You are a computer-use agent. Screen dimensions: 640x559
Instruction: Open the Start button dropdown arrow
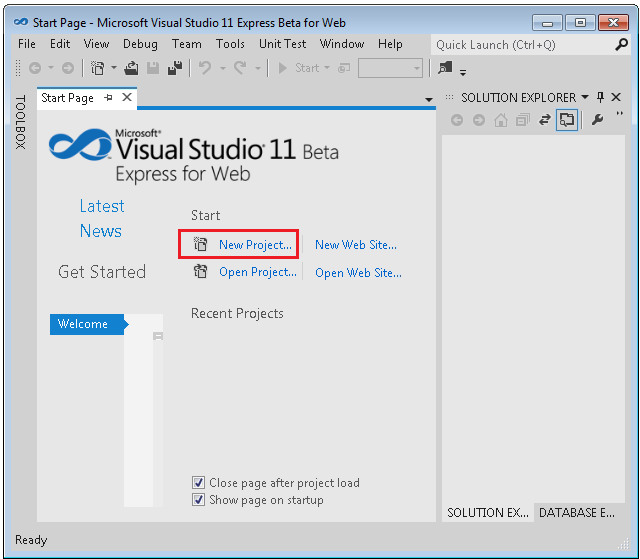pyautogui.click(x=327, y=68)
